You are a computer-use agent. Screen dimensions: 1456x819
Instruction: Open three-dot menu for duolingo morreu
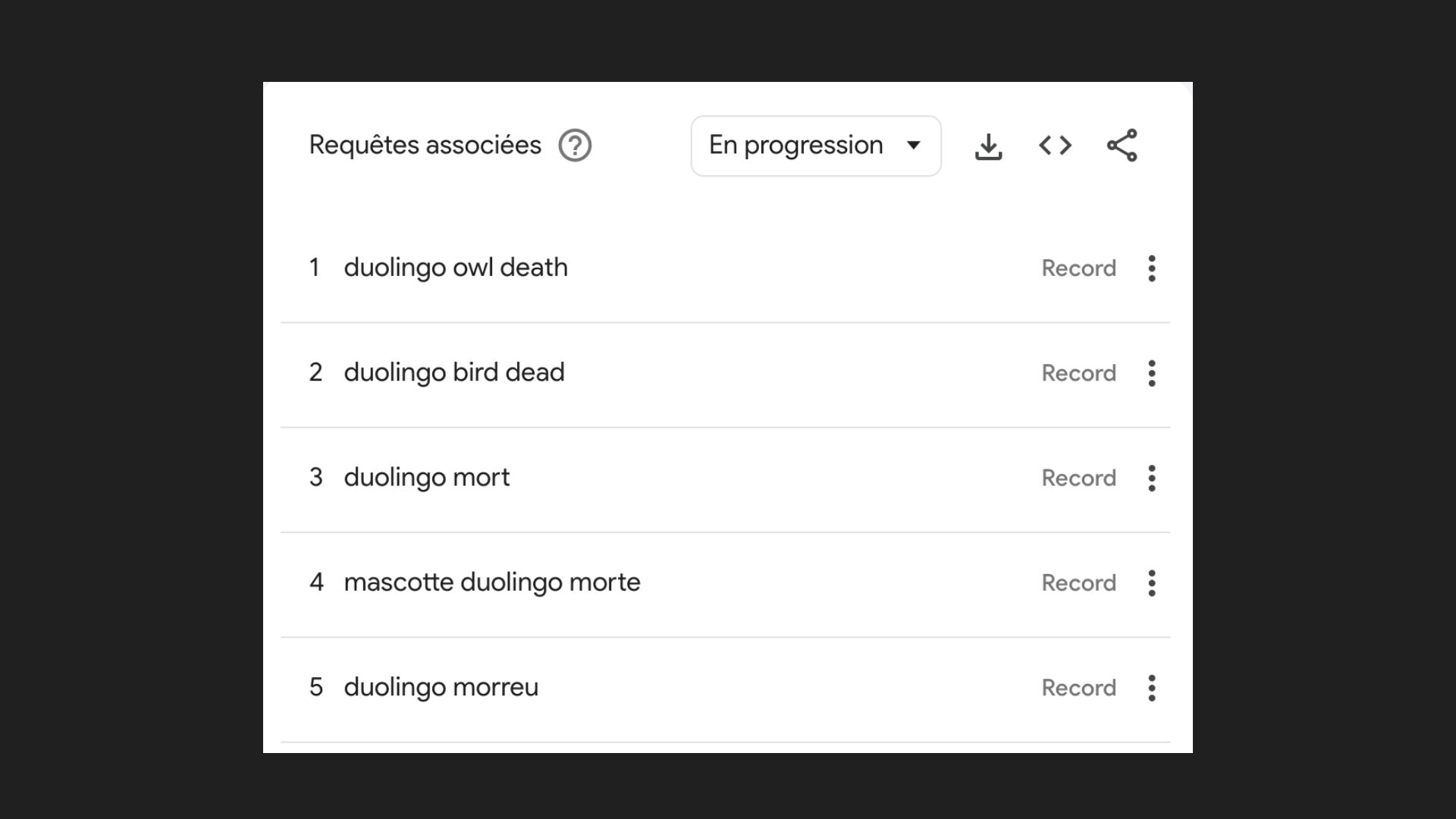click(x=1151, y=688)
